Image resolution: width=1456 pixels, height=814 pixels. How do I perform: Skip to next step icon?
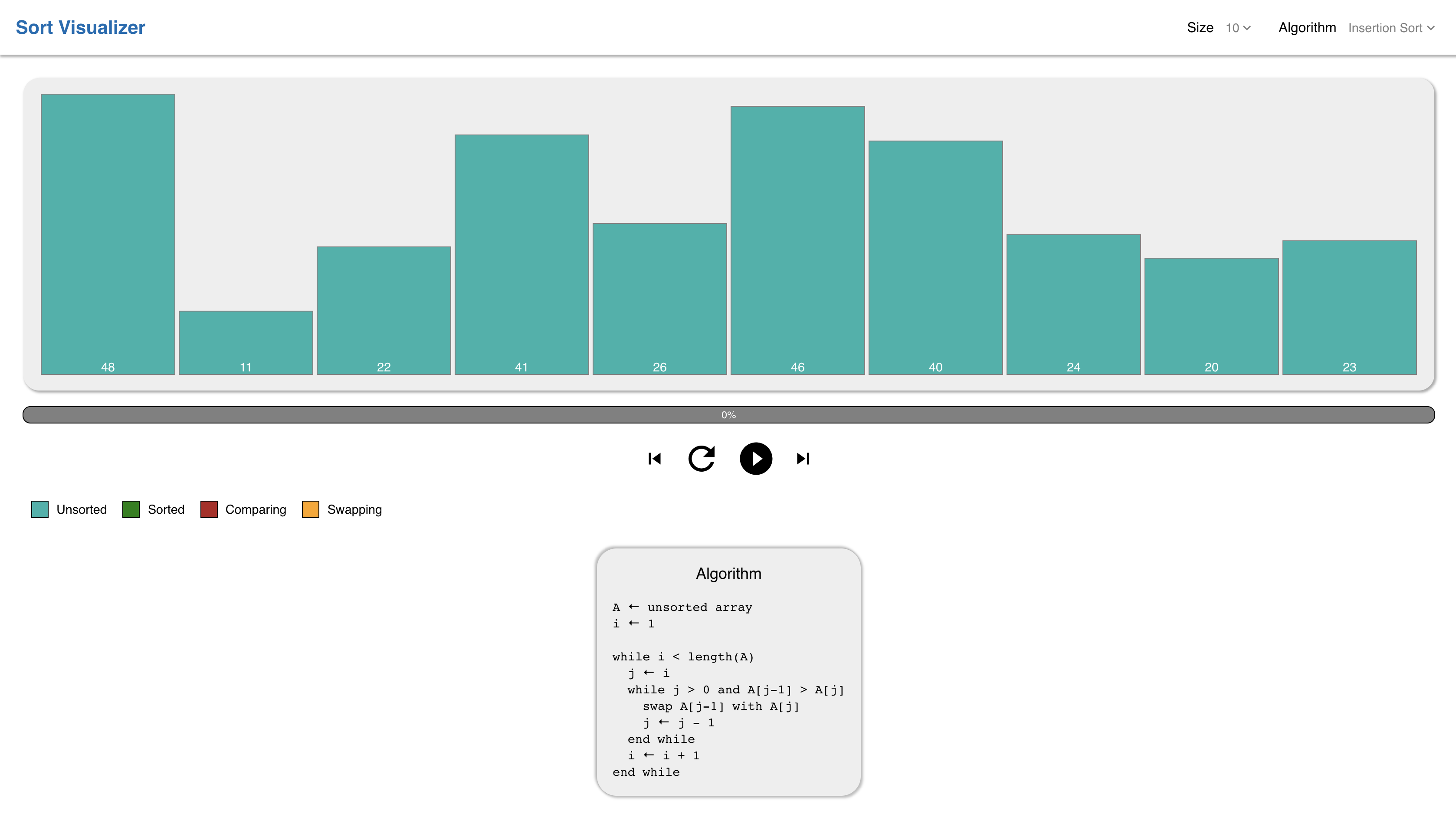803,459
